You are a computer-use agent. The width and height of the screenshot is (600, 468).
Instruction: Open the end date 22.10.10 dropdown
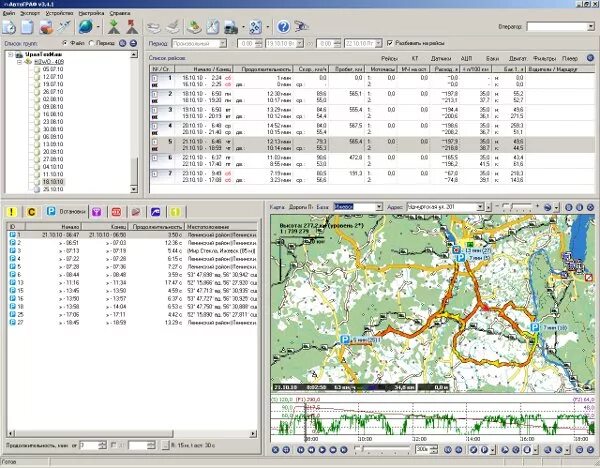tap(378, 44)
